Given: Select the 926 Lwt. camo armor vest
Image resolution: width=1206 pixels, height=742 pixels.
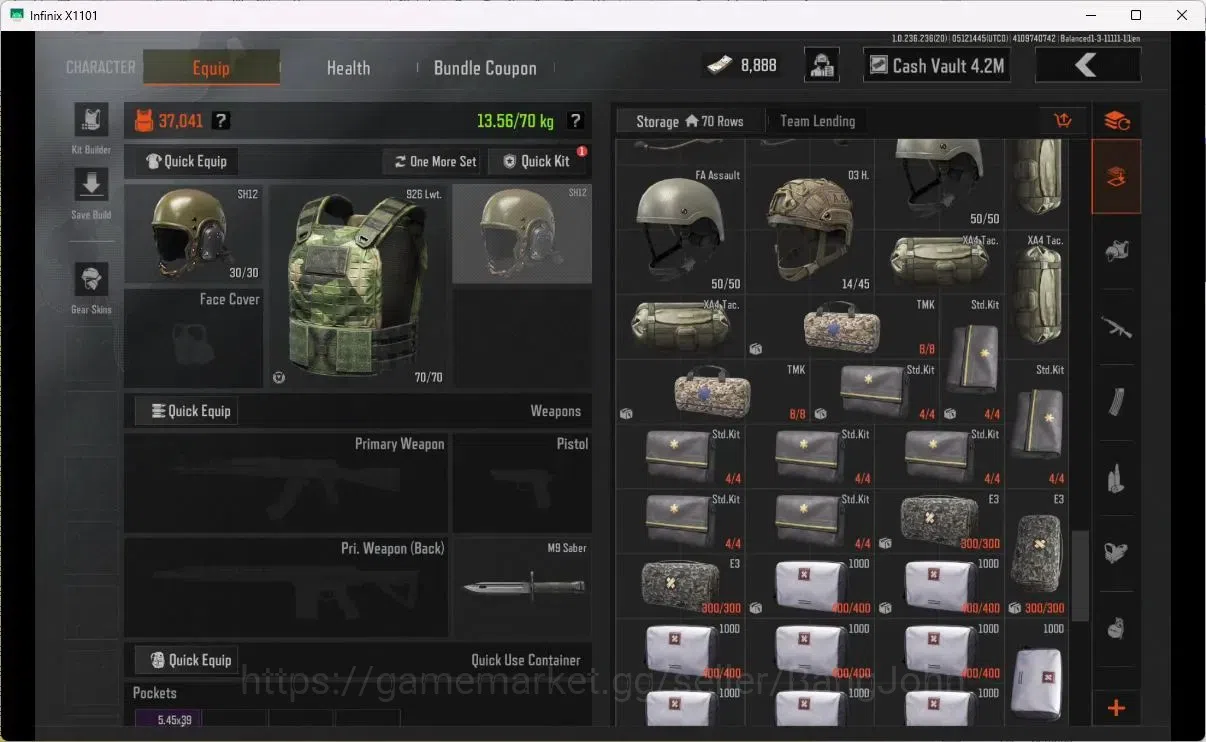Looking at the screenshot, I should click(x=358, y=286).
